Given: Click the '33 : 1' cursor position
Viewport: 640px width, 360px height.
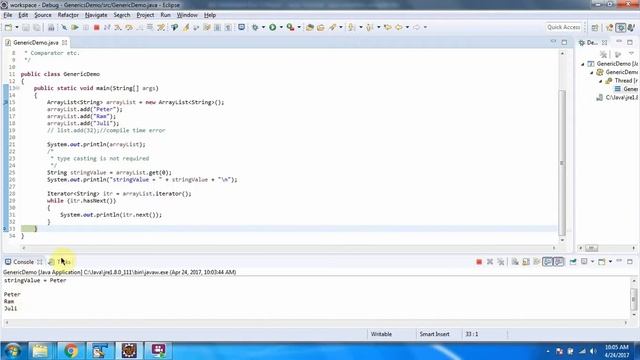Looking at the screenshot, I should pos(471,334).
